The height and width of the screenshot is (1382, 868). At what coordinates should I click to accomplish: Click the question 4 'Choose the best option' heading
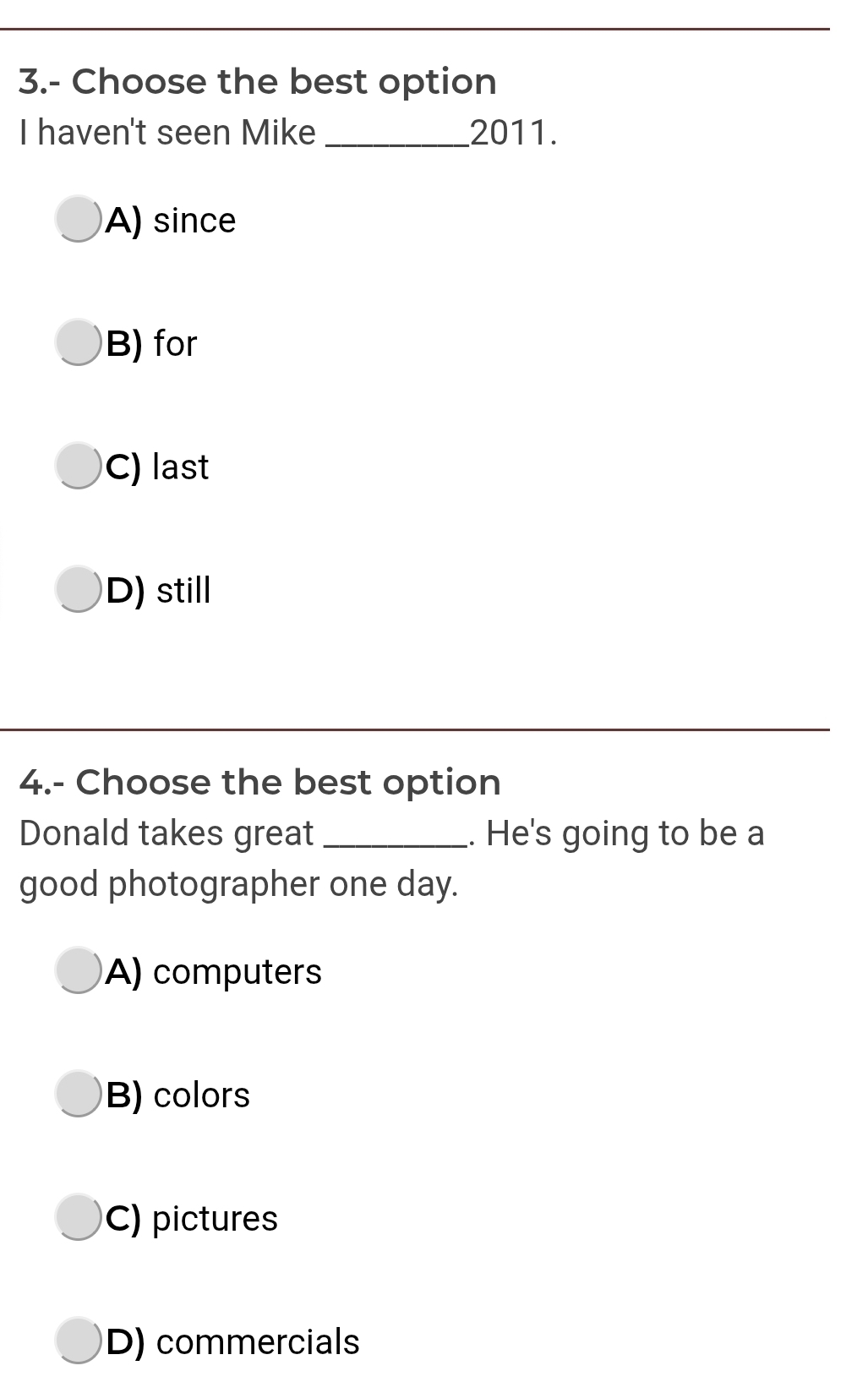click(x=260, y=783)
